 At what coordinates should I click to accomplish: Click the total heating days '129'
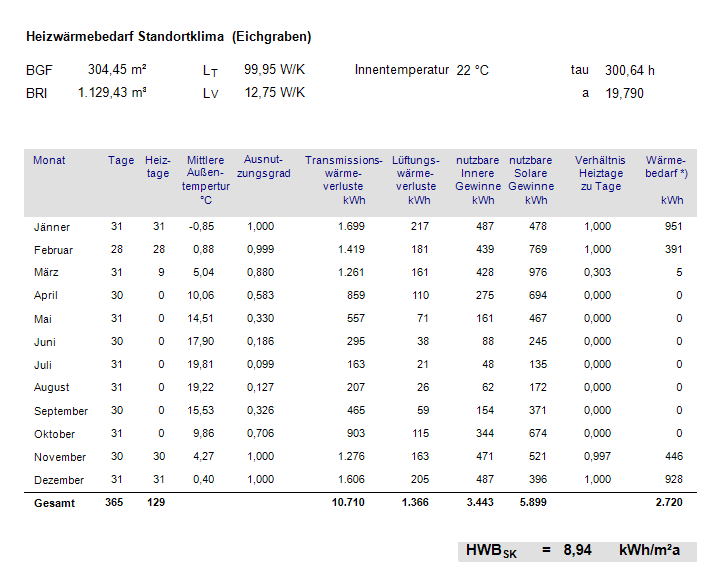pos(156,503)
